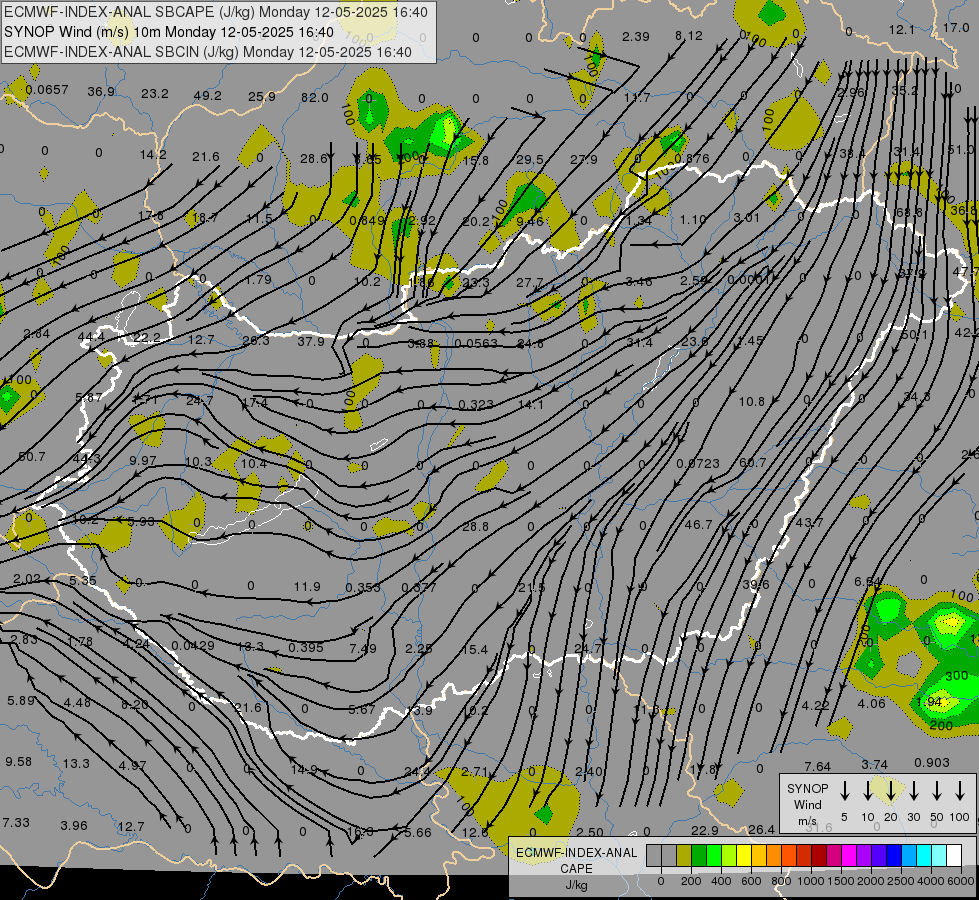The image size is (979, 900).
Task: Click the map value '60.7'
Action: point(752,462)
